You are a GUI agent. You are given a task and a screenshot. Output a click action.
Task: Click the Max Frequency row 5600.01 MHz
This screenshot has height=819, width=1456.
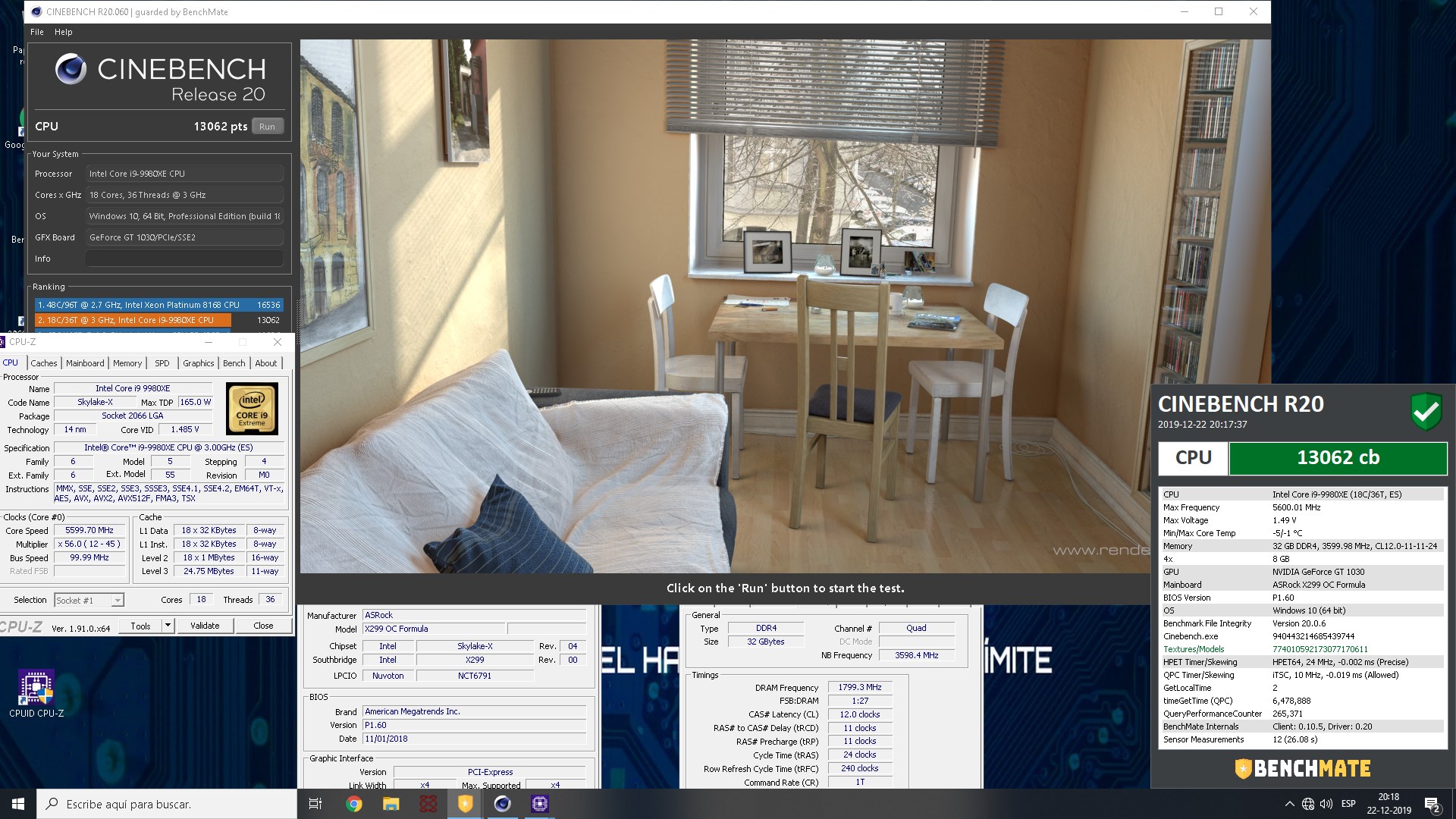(x=1302, y=507)
